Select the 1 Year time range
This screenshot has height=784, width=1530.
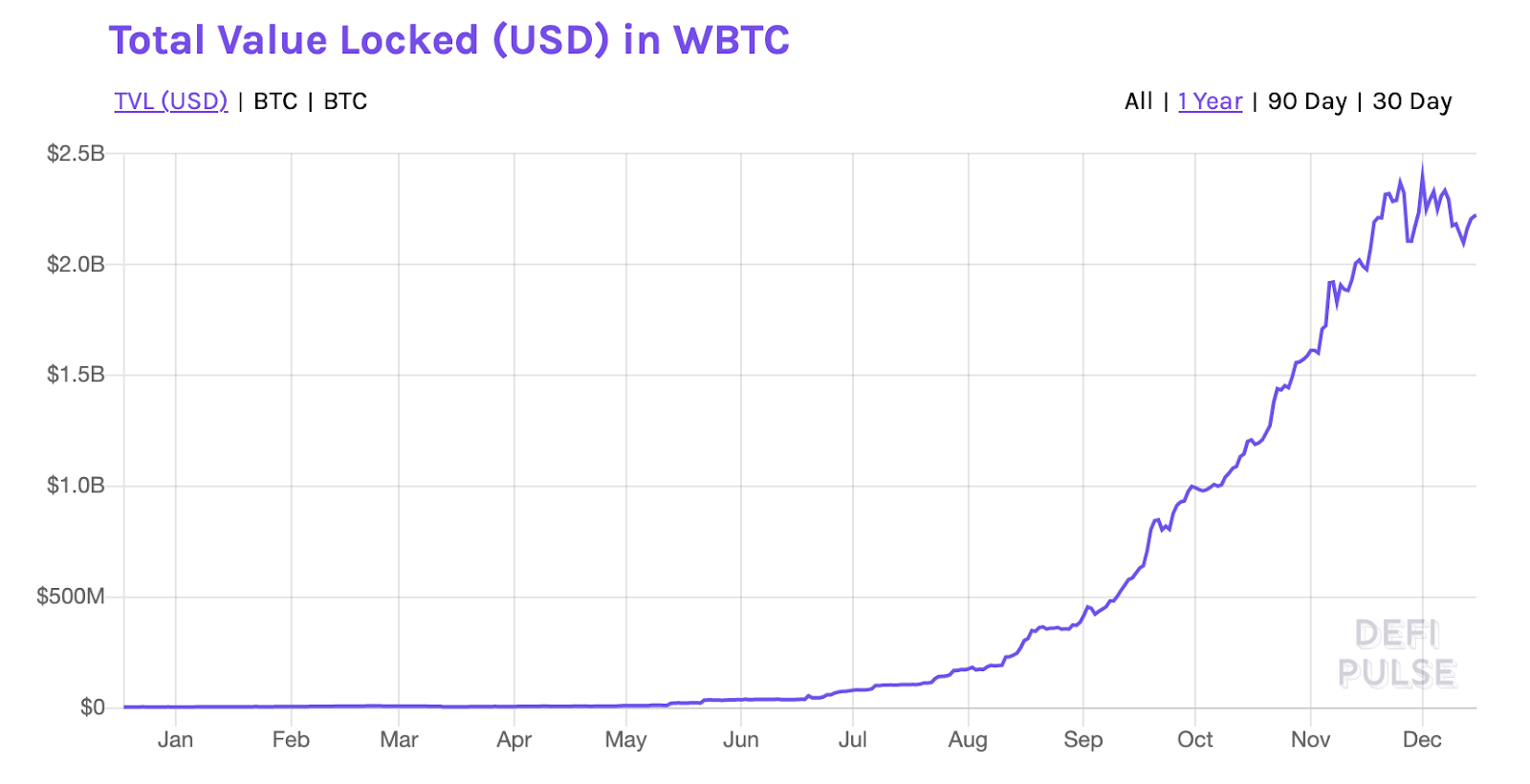point(1210,101)
